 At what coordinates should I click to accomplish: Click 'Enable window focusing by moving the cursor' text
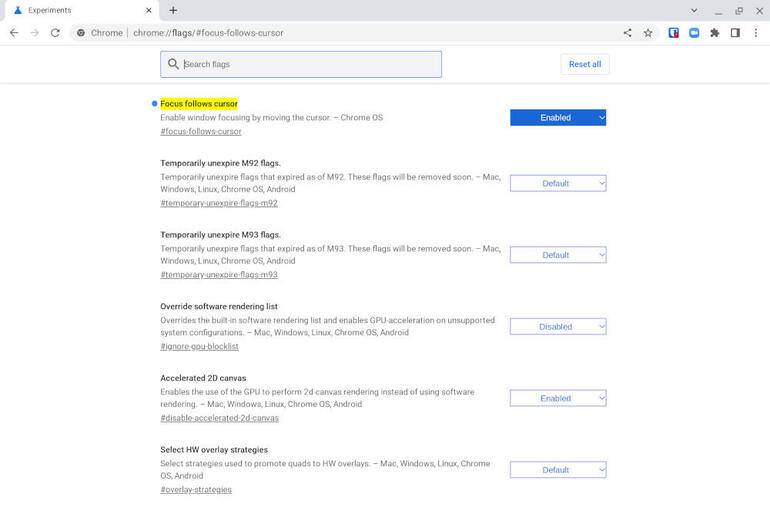pos(246,118)
